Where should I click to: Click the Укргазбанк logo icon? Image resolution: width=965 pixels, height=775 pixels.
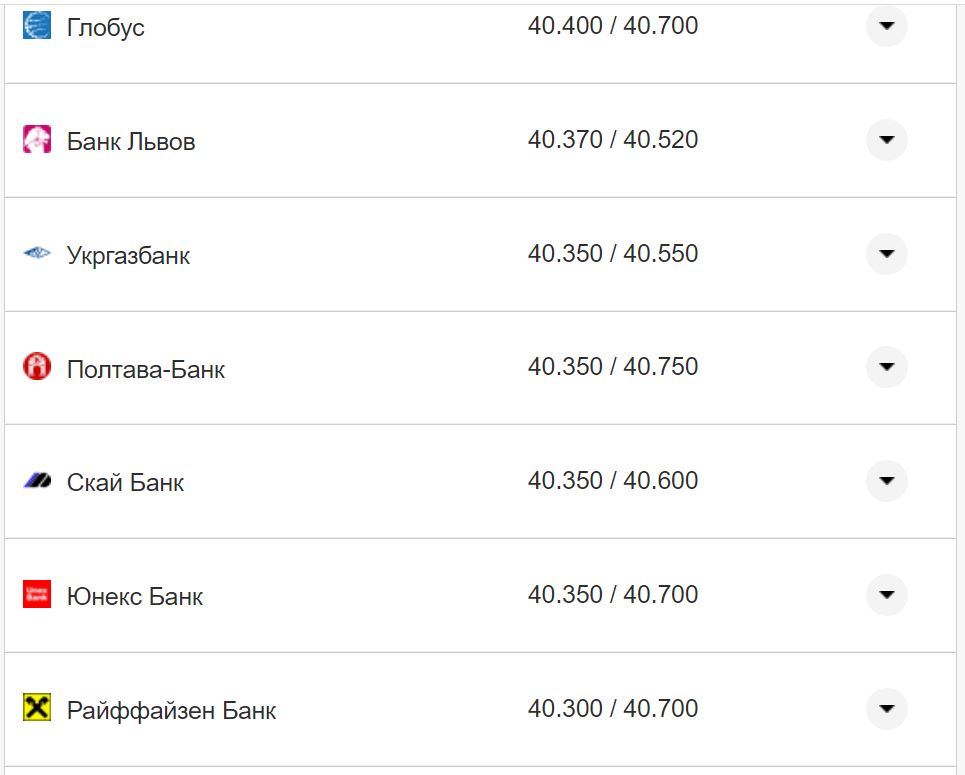pyautogui.click(x=36, y=254)
